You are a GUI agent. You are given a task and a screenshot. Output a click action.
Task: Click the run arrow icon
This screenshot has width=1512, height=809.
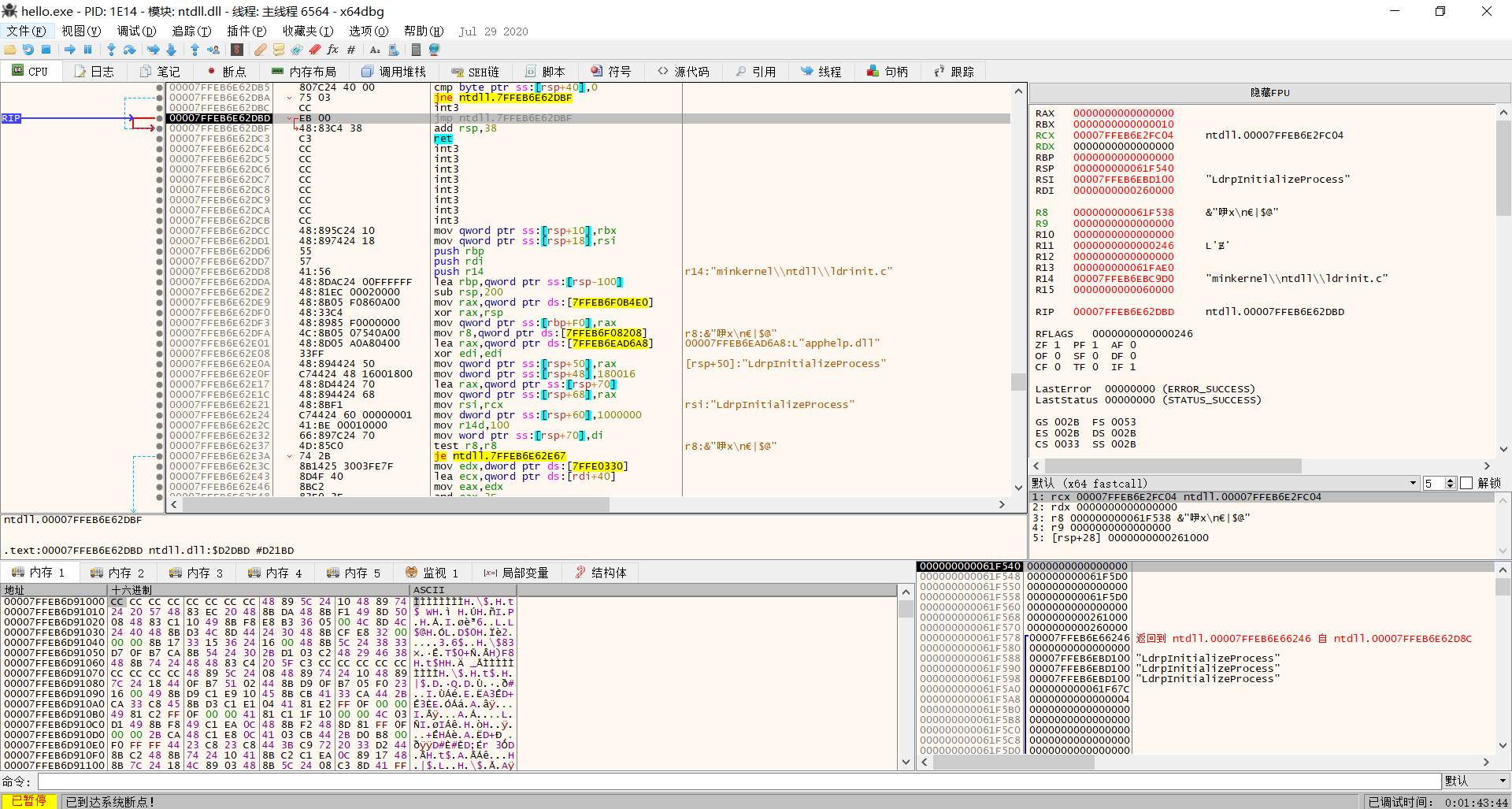coord(70,50)
